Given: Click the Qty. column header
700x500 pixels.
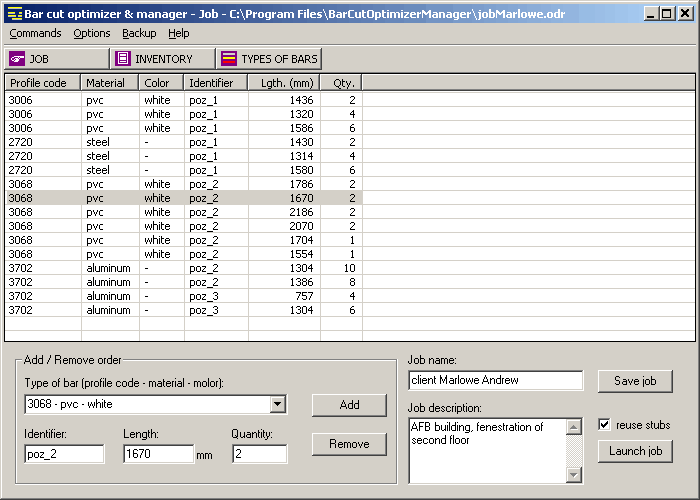Looking at the screenshot, I should 341,83.
